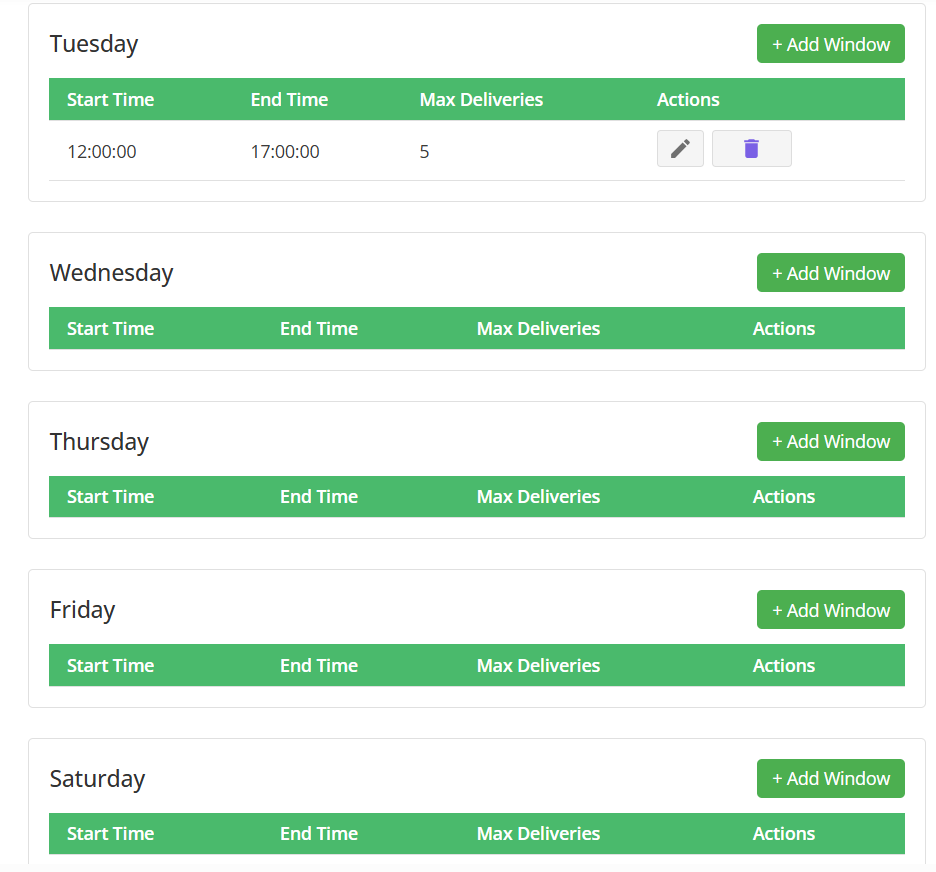The height and width of the screenshot is (872, 936).
Task: Click the Tuesday end time 17:00:00
Action: [285, 152]
